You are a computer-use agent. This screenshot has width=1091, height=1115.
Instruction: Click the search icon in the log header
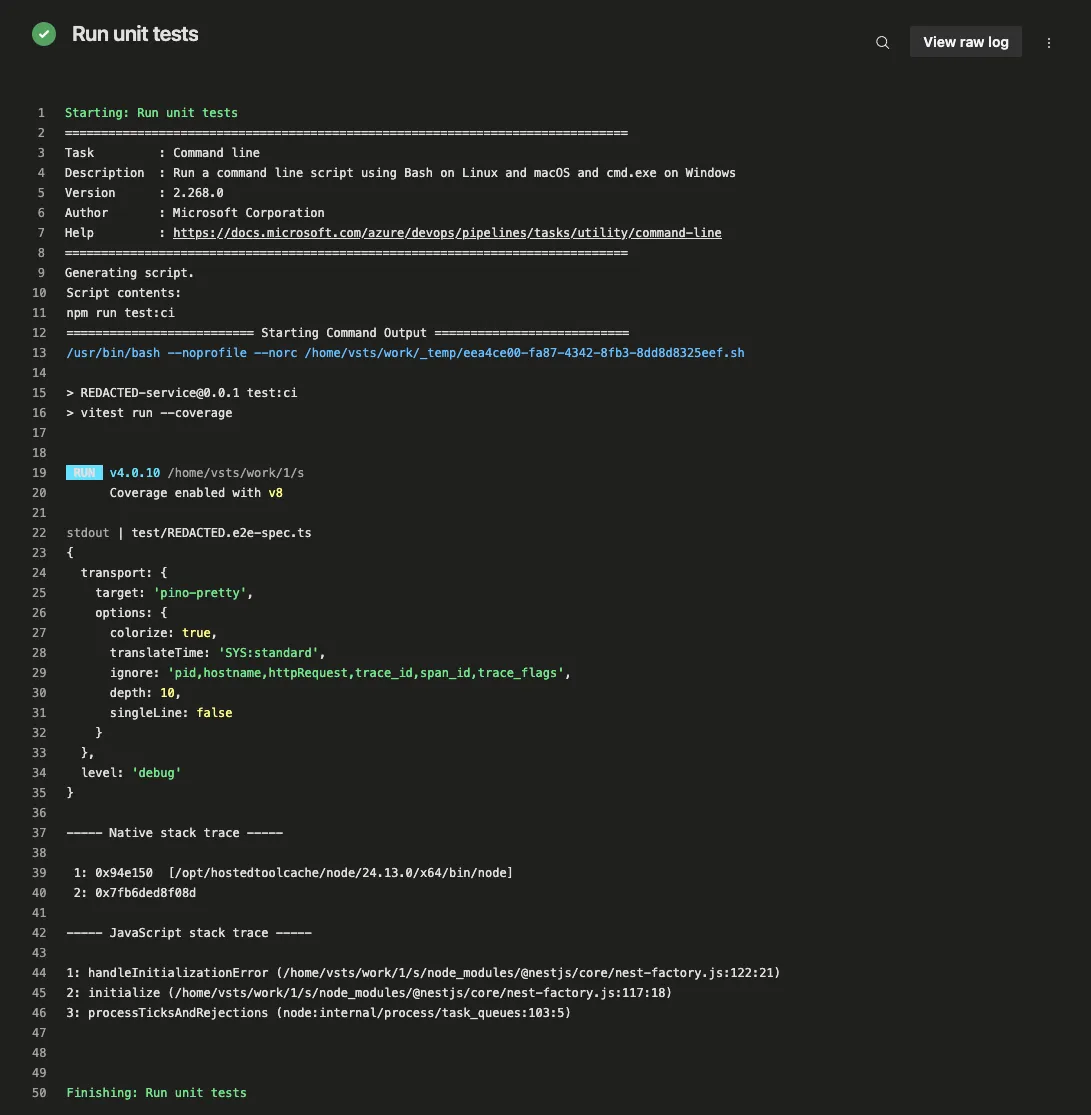[x=881, y=42]
